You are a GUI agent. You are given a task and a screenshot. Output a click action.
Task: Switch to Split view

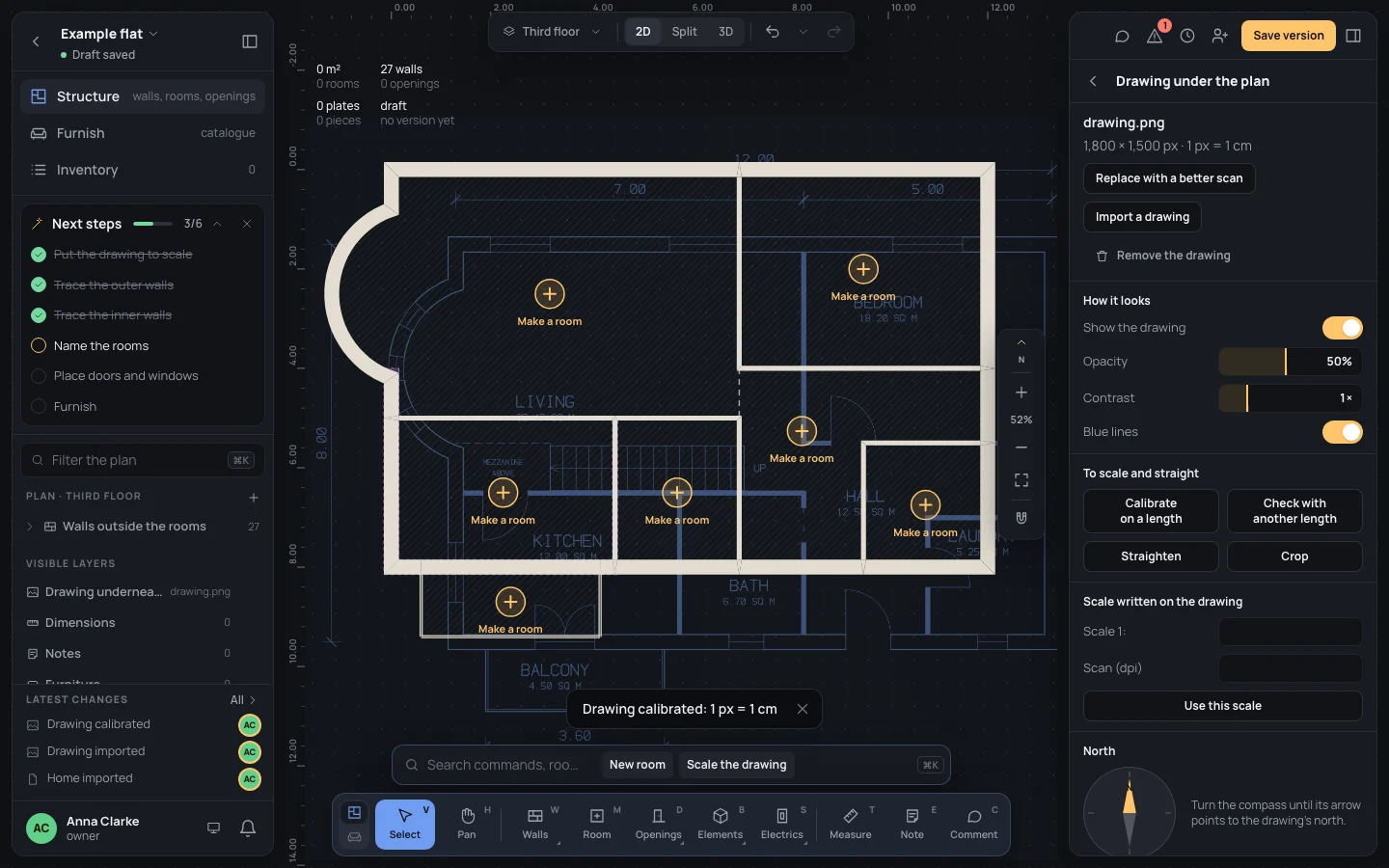point(685,32)
